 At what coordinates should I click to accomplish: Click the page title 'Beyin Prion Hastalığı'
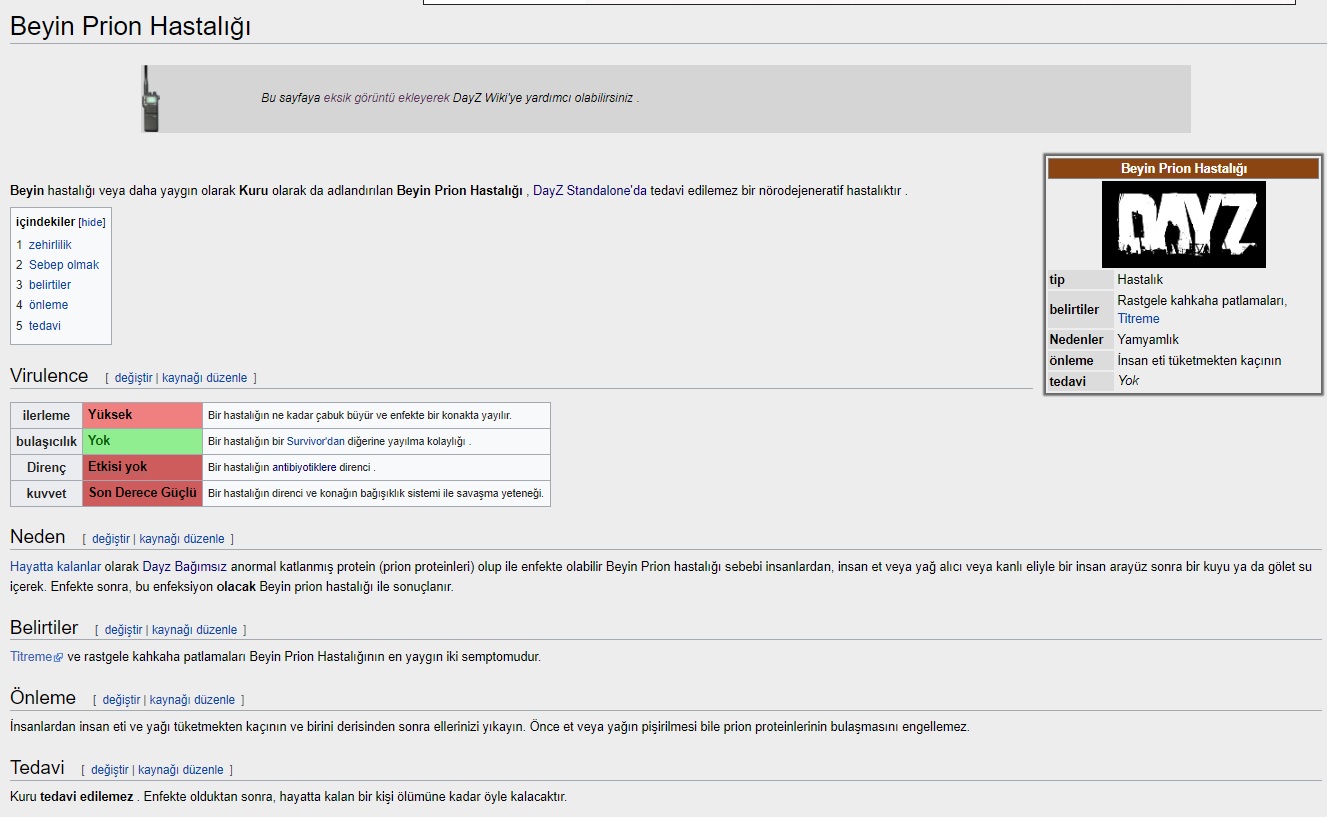coord(130,27)
